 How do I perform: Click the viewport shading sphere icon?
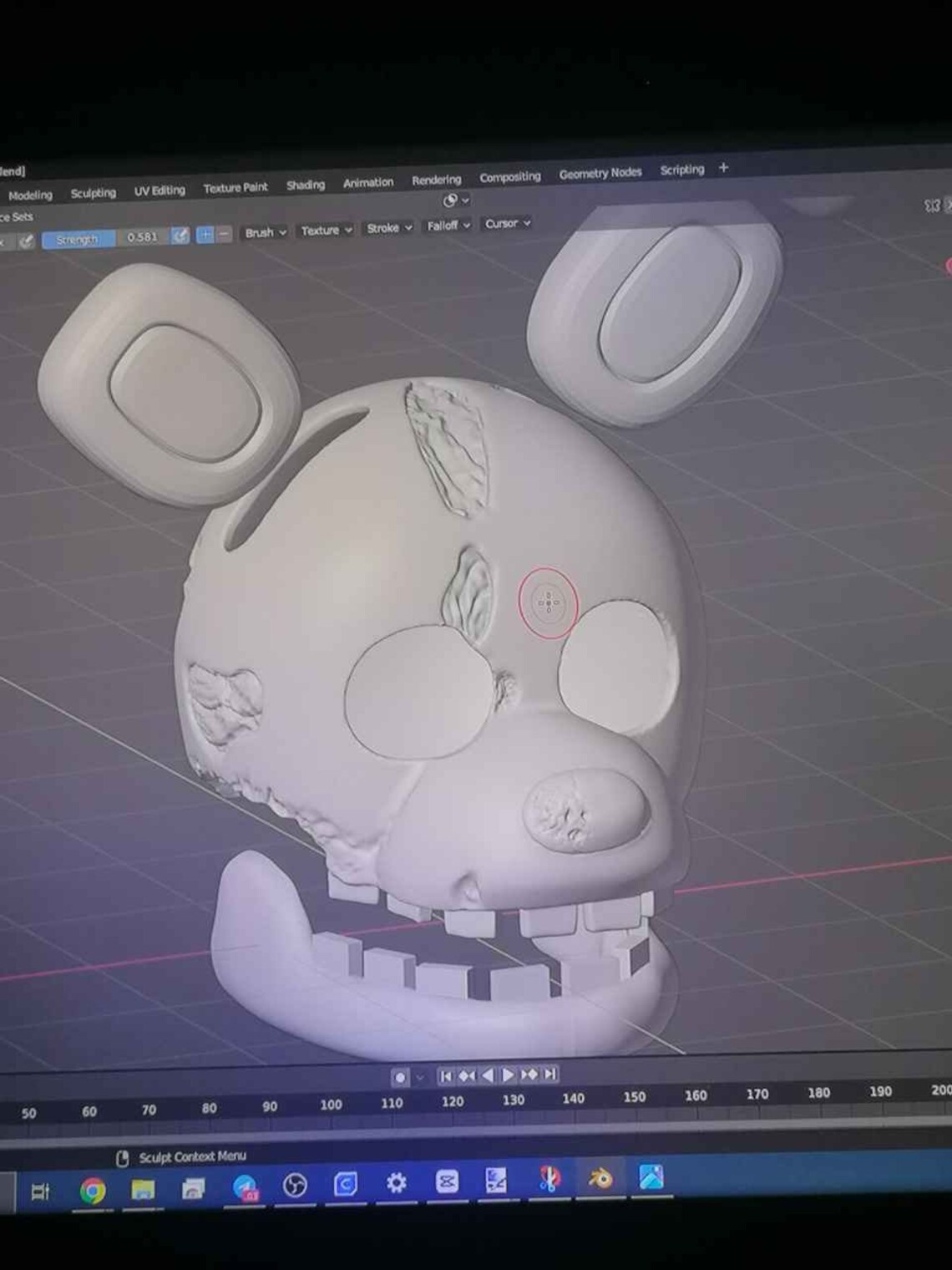(x=450, y=201)
